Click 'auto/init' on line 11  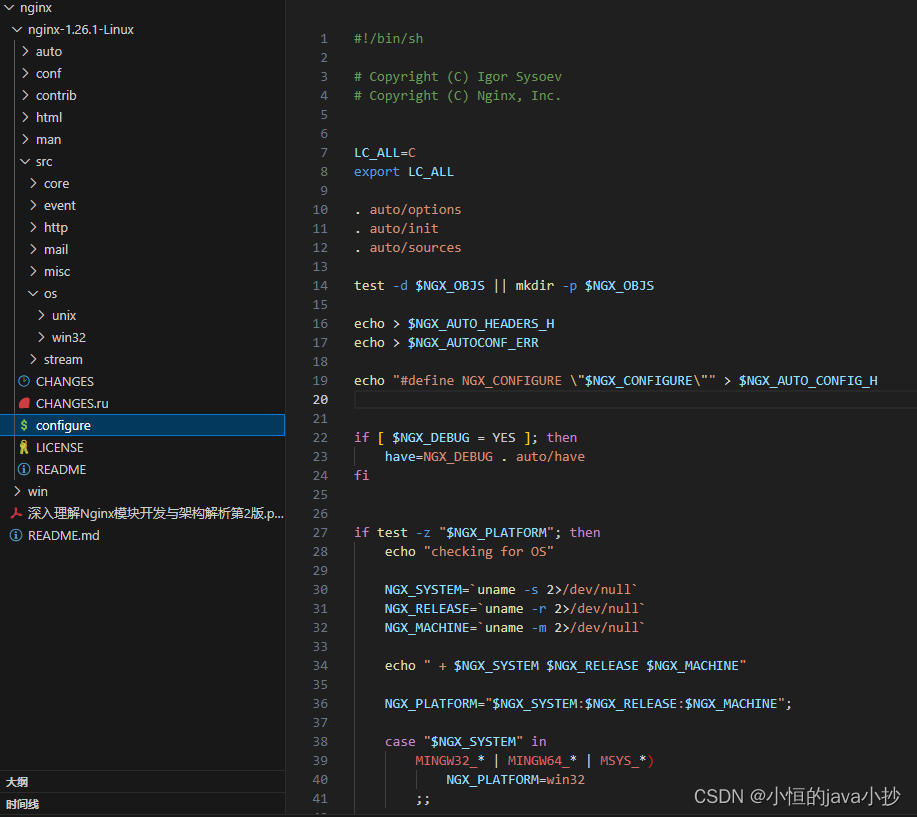point(404,229)
